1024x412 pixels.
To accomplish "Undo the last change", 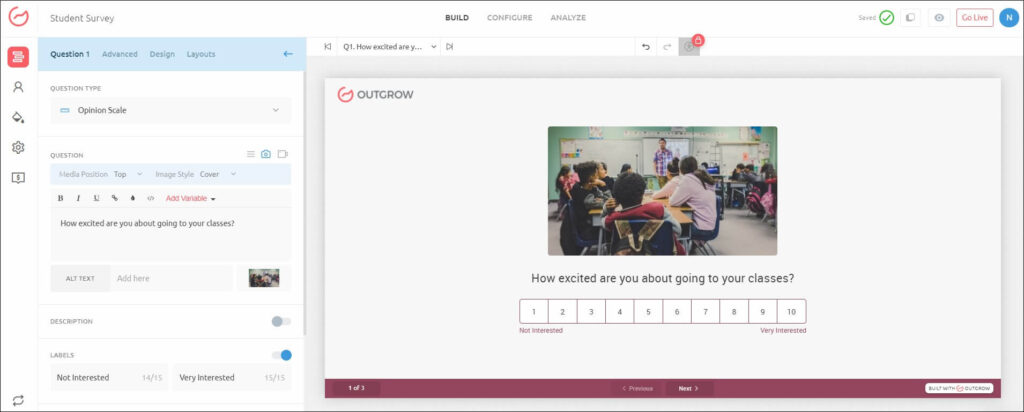I will click(646, 47).
